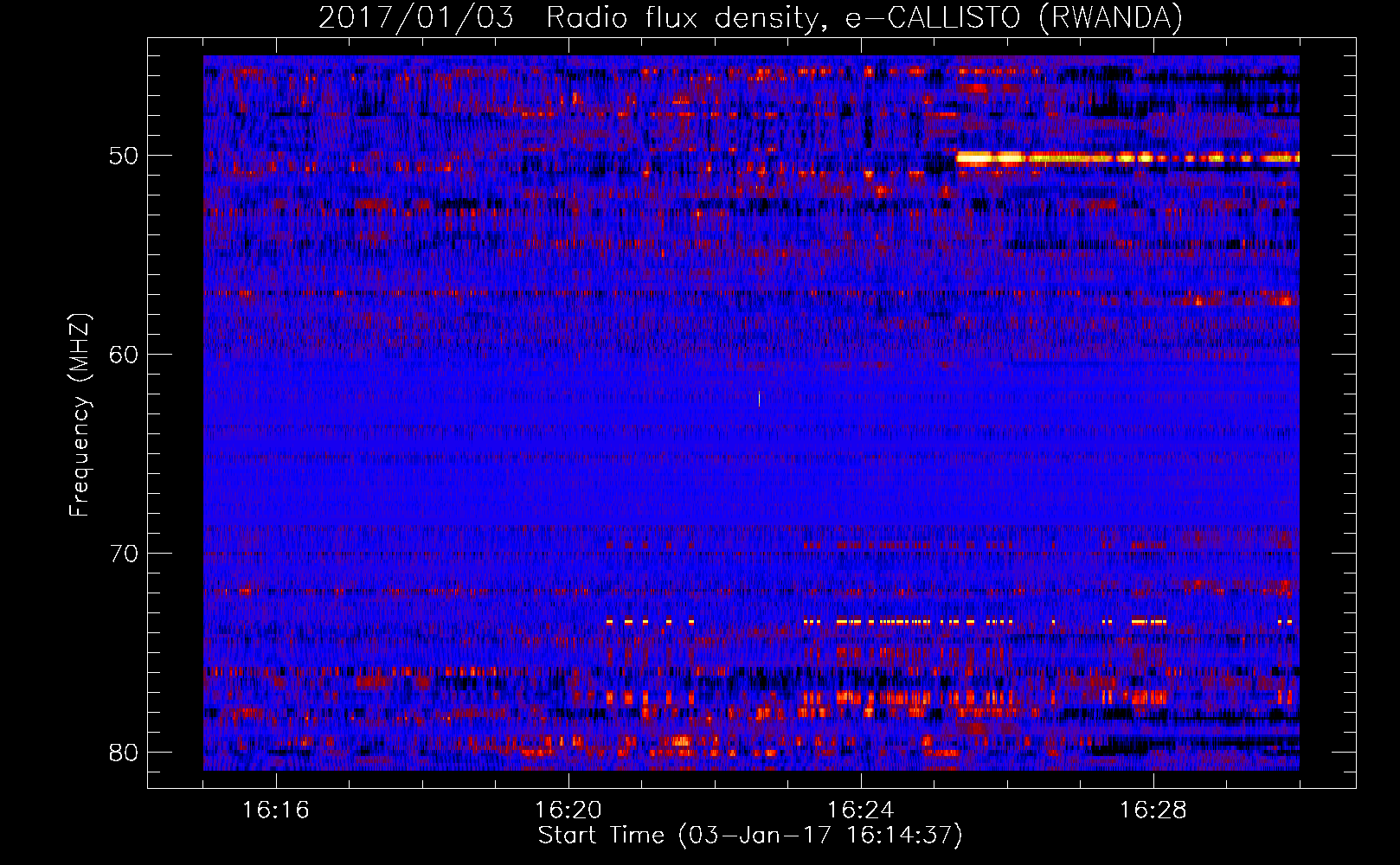Click the 16:24 time tick label
1400x865 pixels.
tap(861, 810)
